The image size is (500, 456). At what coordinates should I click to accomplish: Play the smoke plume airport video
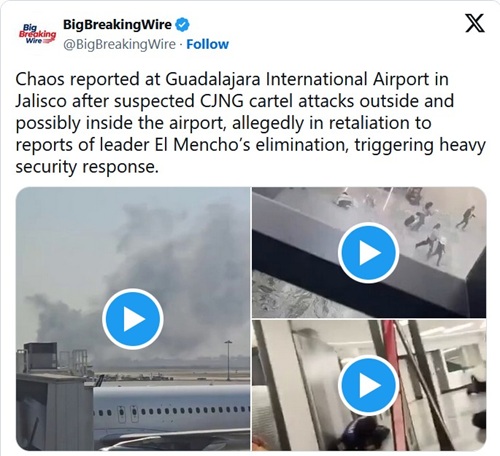(133, 319)
